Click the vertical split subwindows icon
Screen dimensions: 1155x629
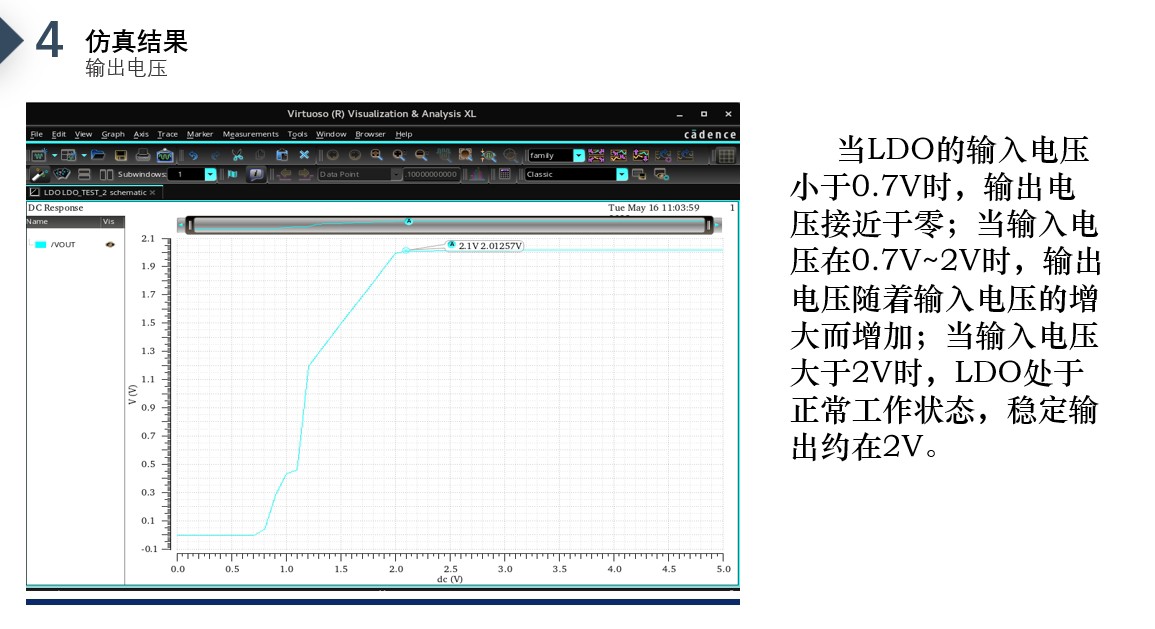[x=107, y=174]
